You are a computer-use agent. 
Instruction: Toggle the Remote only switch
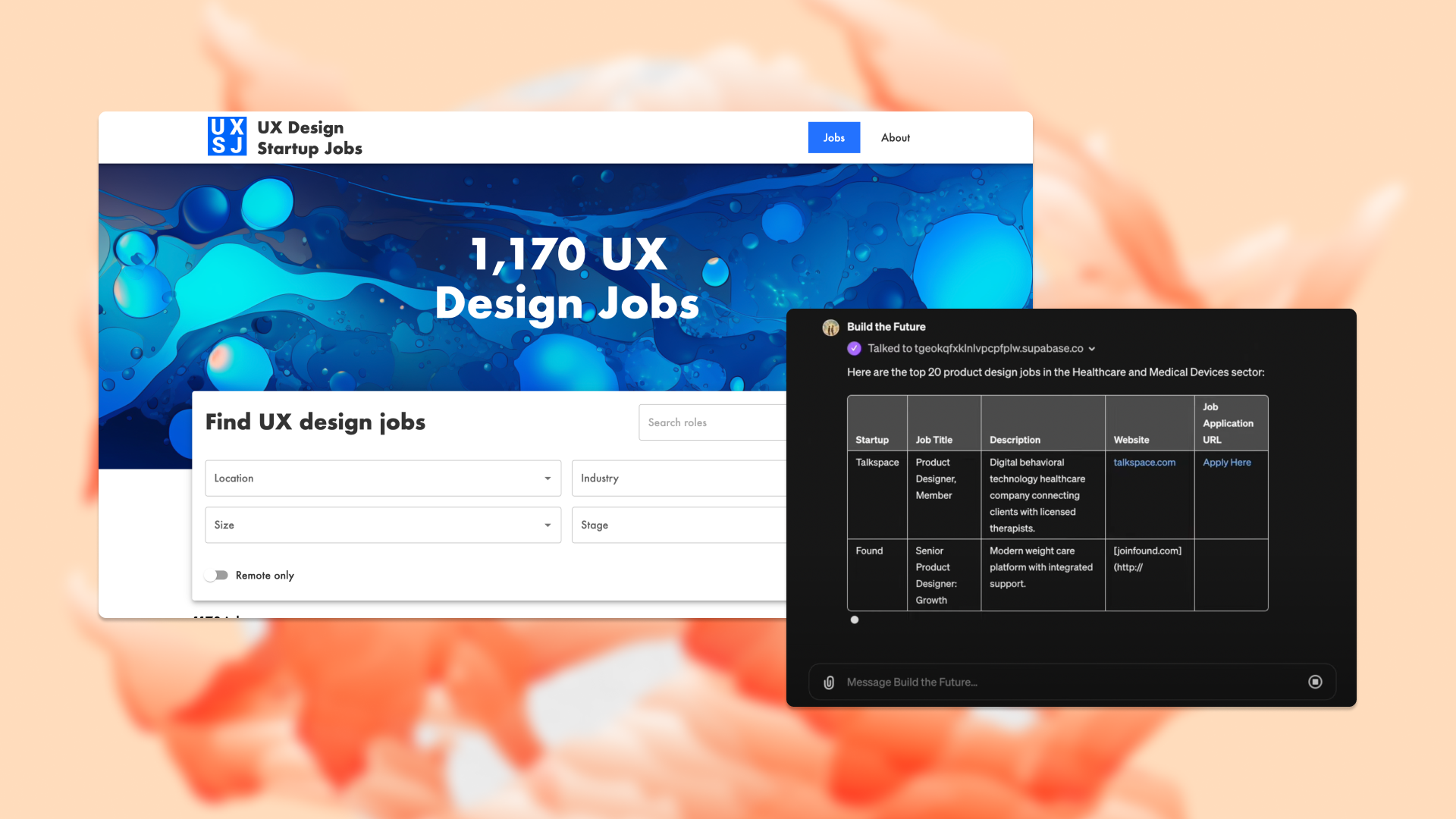click(x=217, y=576)
